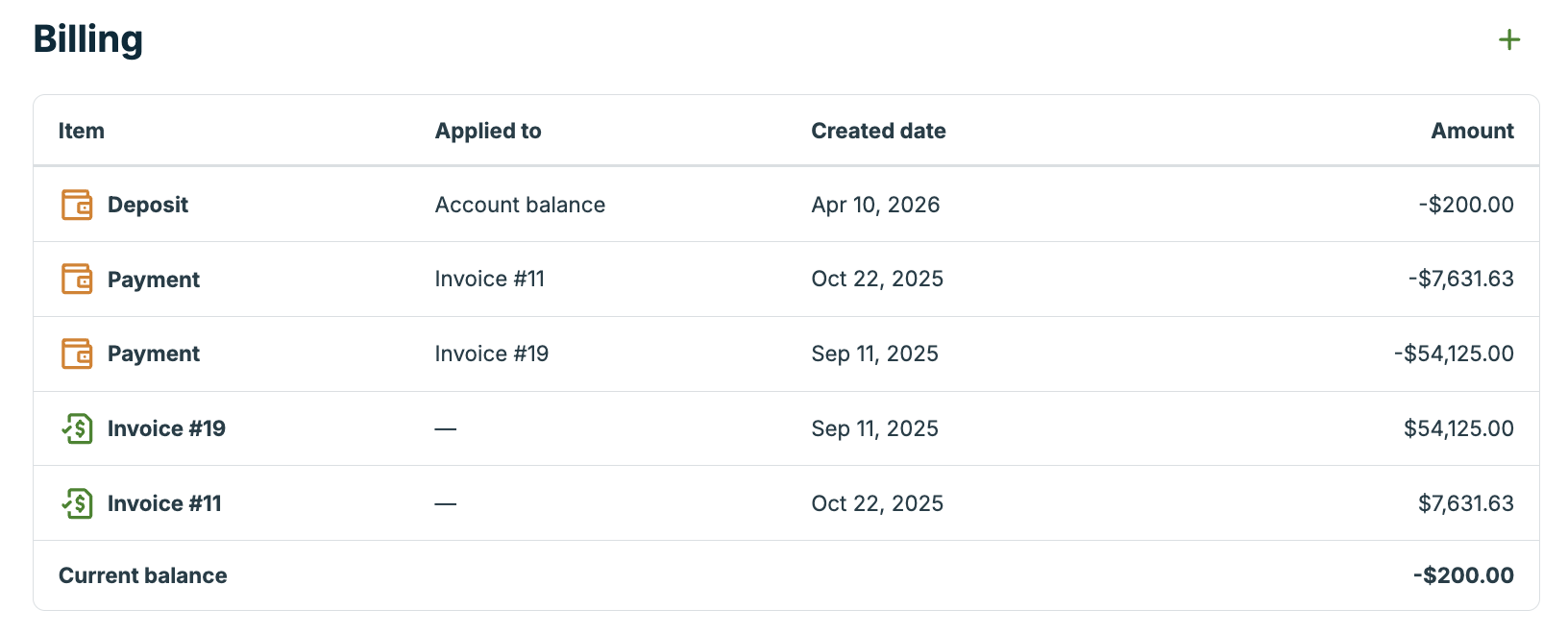Viewport: 1568px width, 634px height.
Task: Click the invoice dollar icon for Invoice #19
Action: click(77, 428)
